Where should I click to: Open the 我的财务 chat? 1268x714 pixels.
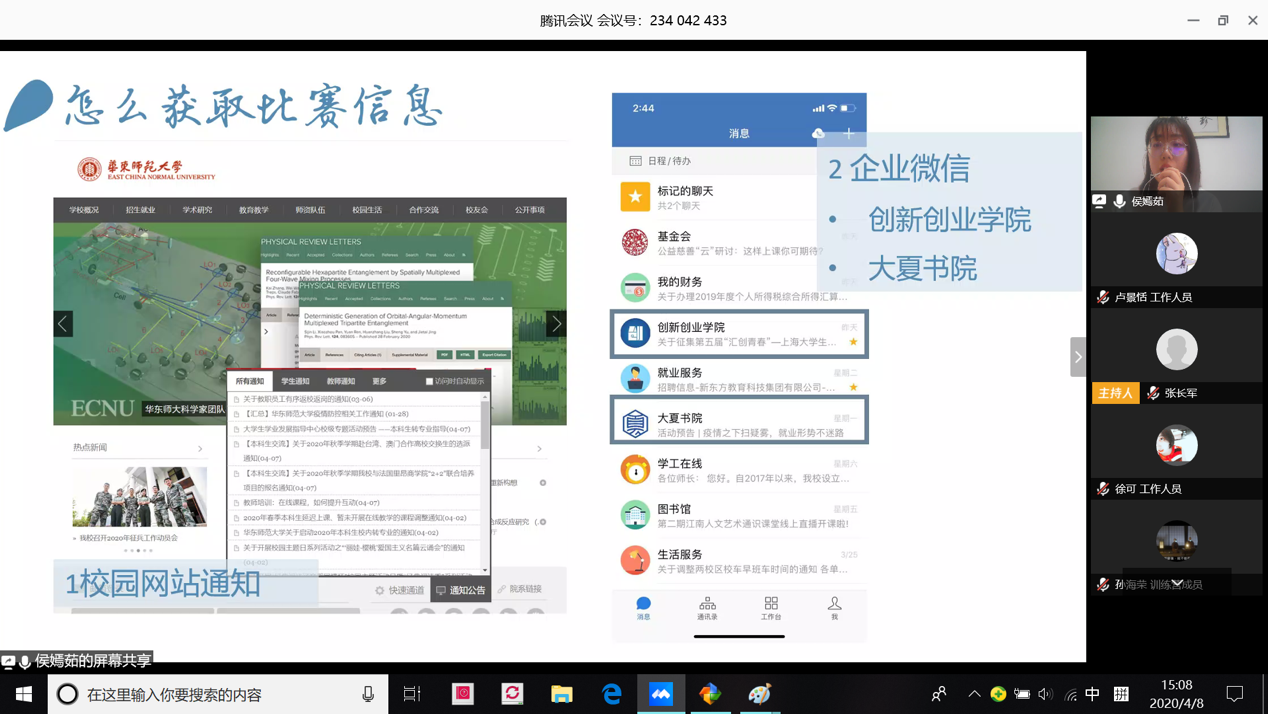point(739,288)
